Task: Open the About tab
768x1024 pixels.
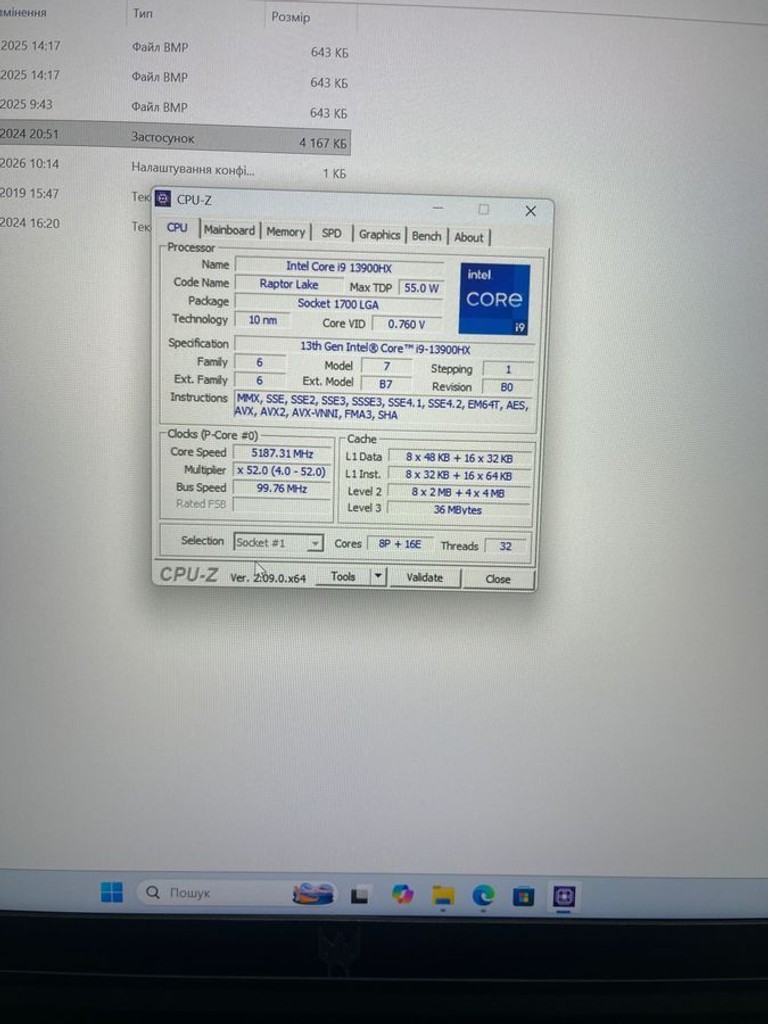Action: [469, 238]
